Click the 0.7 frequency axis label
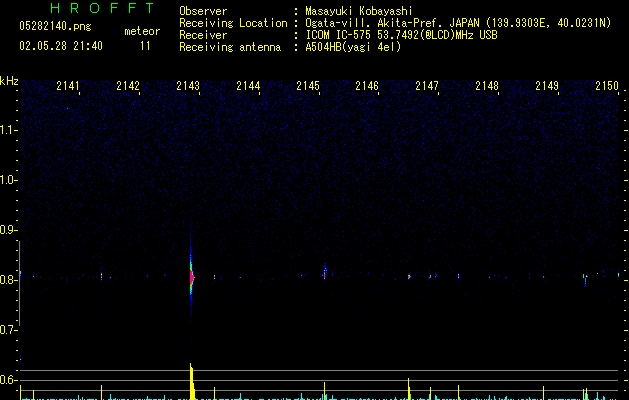This screenshot has width=629, height=400. [7, 330]
